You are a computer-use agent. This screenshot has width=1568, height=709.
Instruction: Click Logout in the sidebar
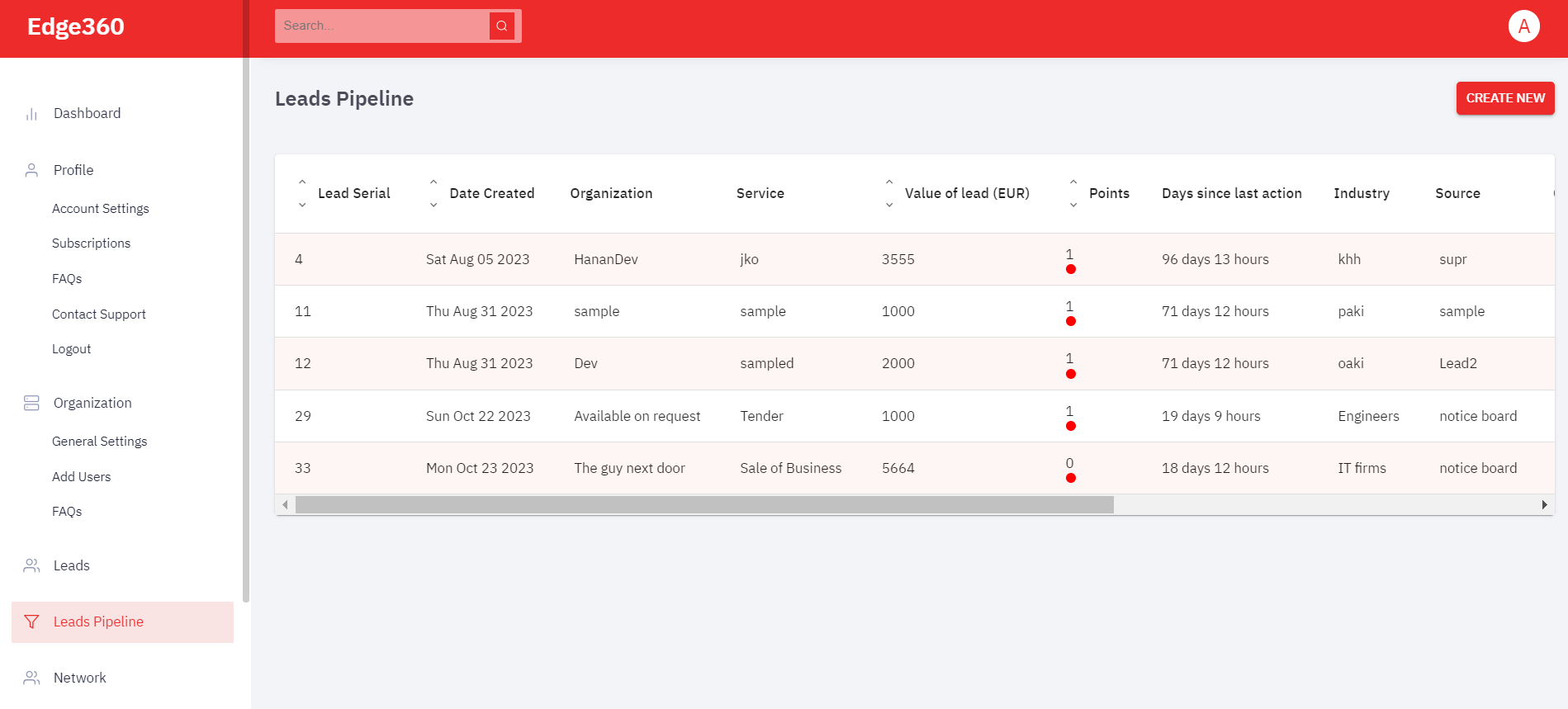[x=71, y=349]
